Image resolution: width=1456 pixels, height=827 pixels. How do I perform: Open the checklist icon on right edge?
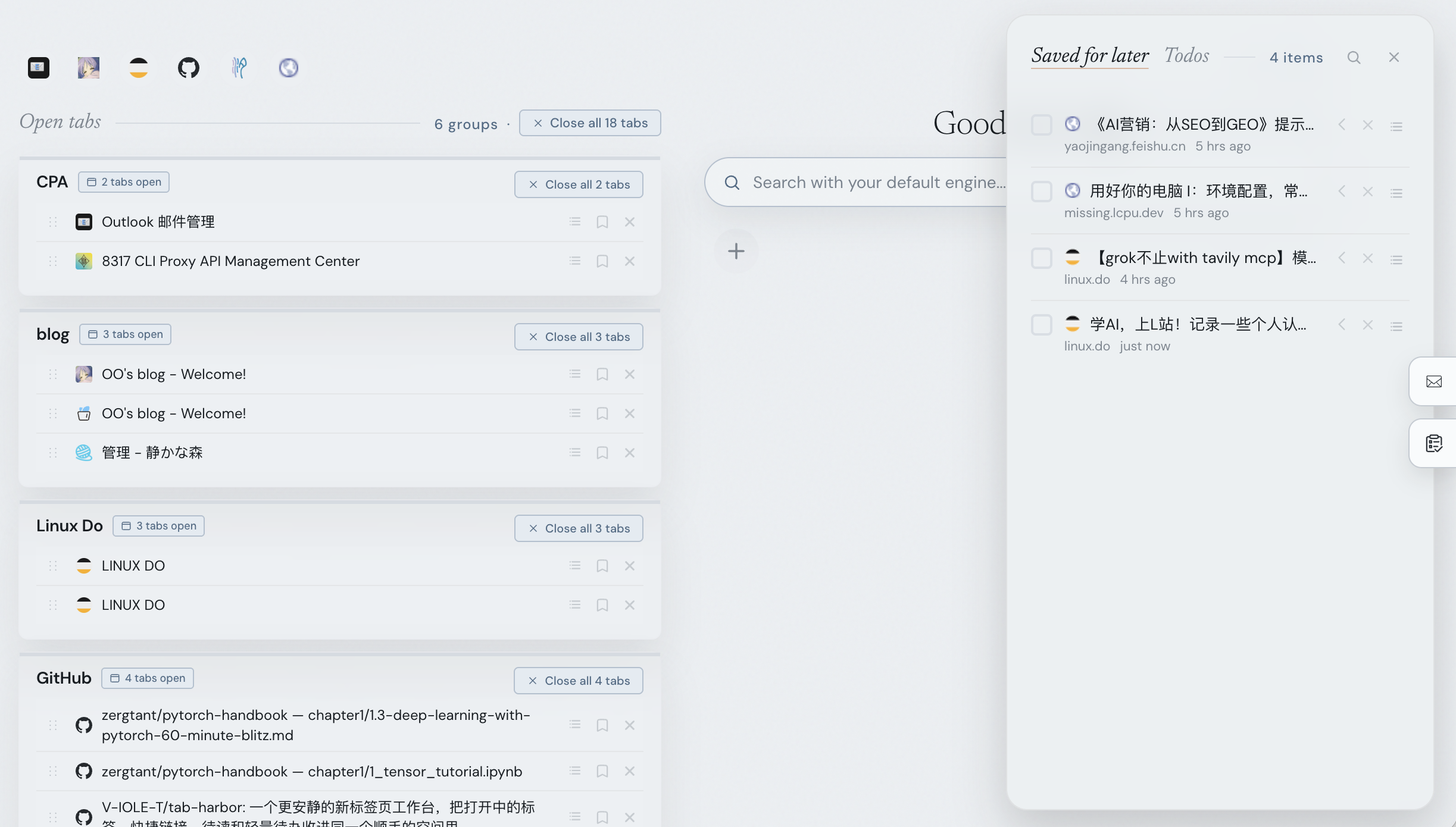1434,443
